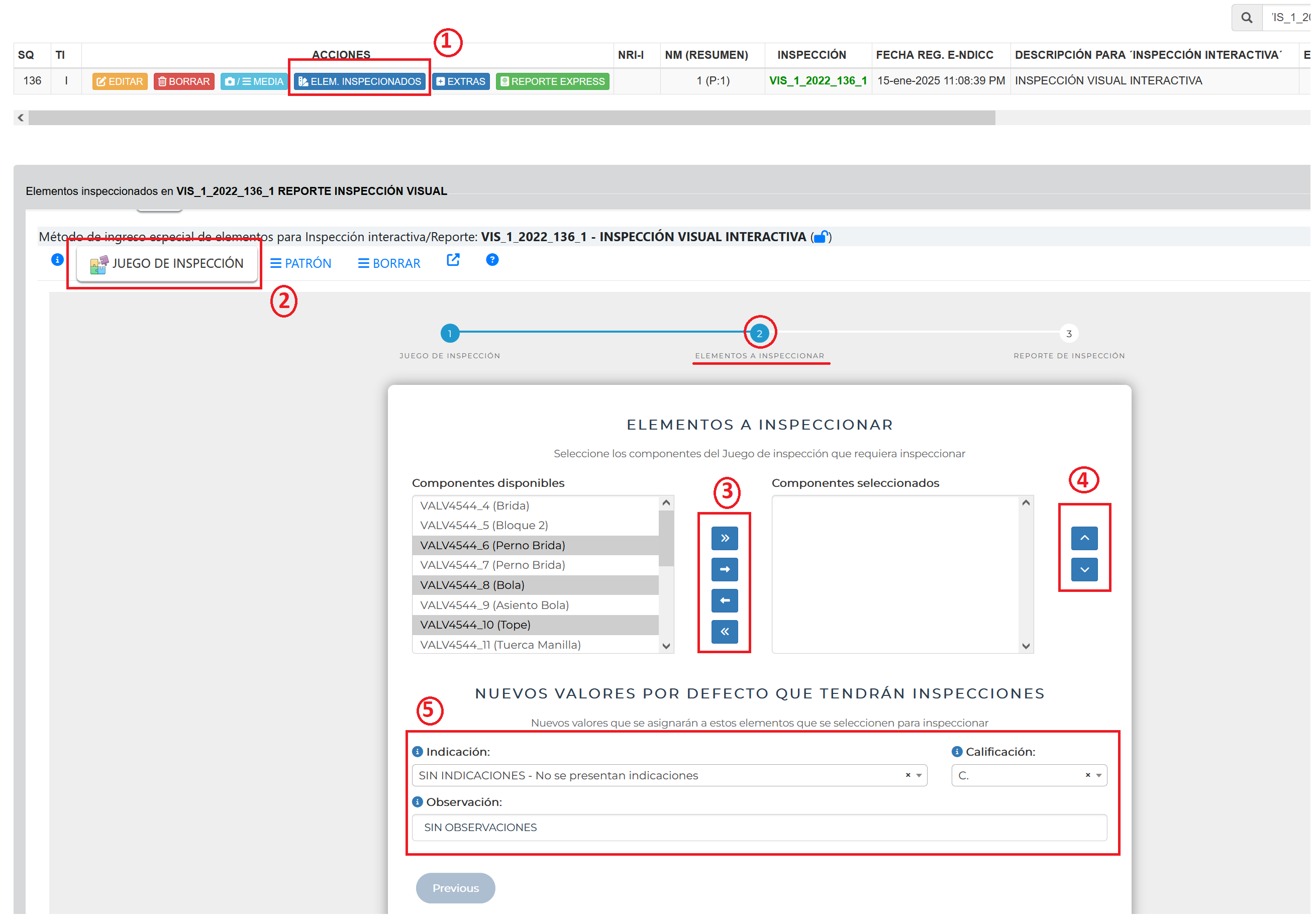Screen dimensions: 1316x918
Task: Switch to the PATRÓN menu item
Action: click(300, 264)
